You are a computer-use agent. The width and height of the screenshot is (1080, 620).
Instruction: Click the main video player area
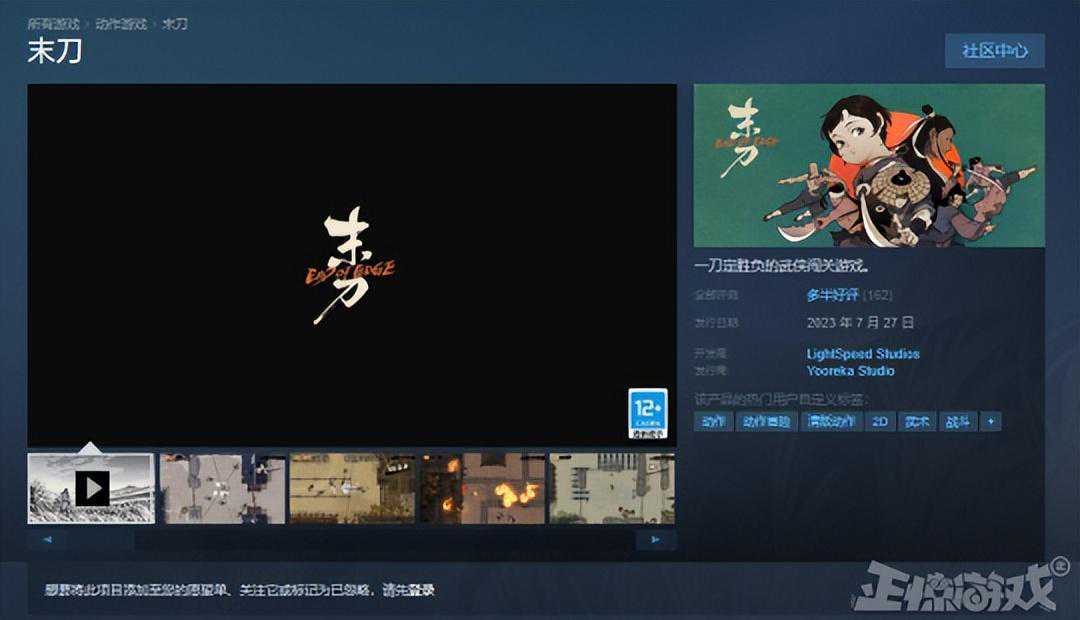tap(351, 264)
